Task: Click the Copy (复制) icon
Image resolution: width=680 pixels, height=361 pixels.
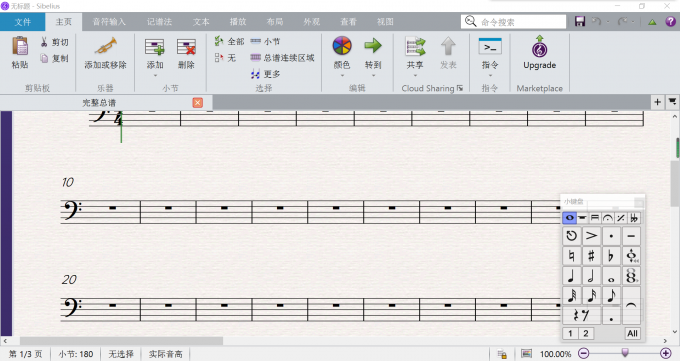Action: coord(44,58)
